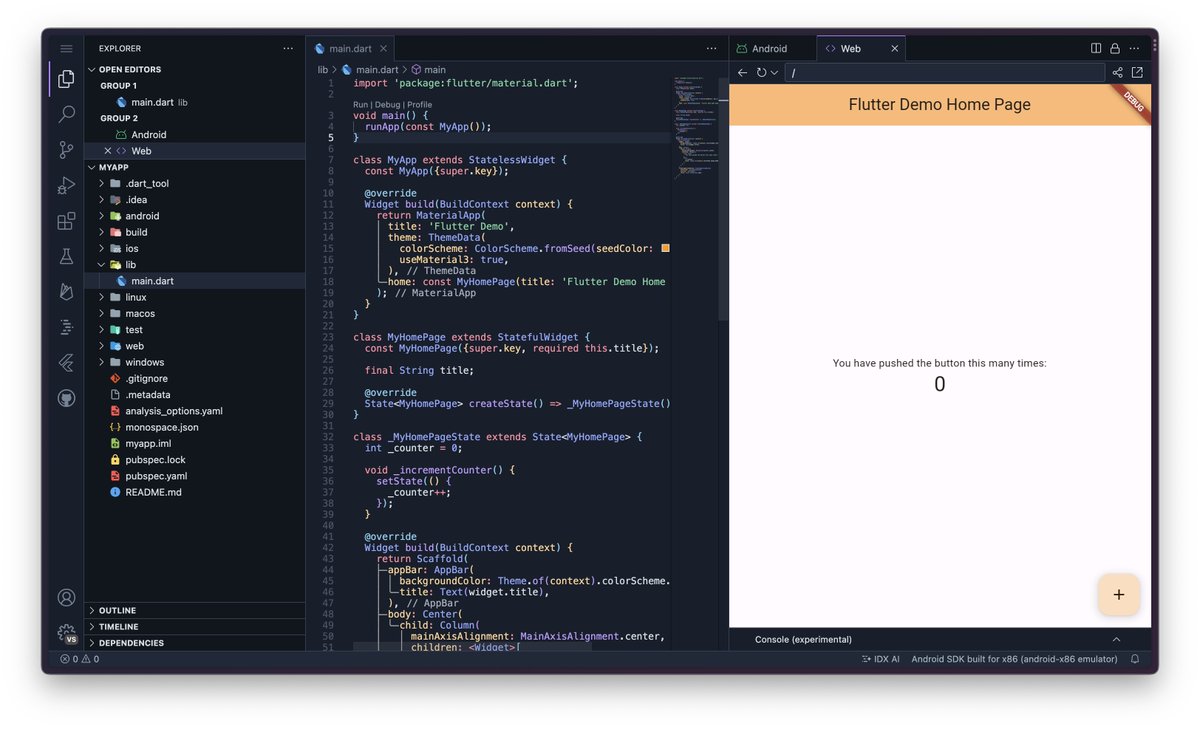This screenshot has width=1200, height=729.
Task: Open the dropdown arrow next to reload
Action: 774,72
